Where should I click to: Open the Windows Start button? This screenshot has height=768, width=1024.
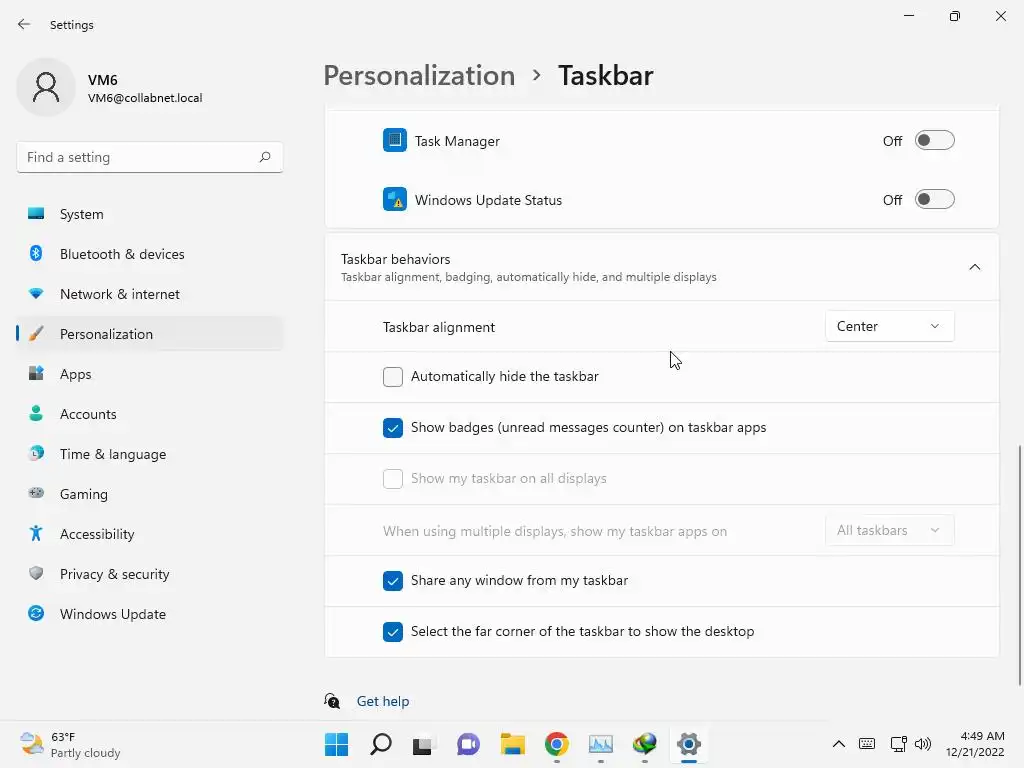[336, 744]
